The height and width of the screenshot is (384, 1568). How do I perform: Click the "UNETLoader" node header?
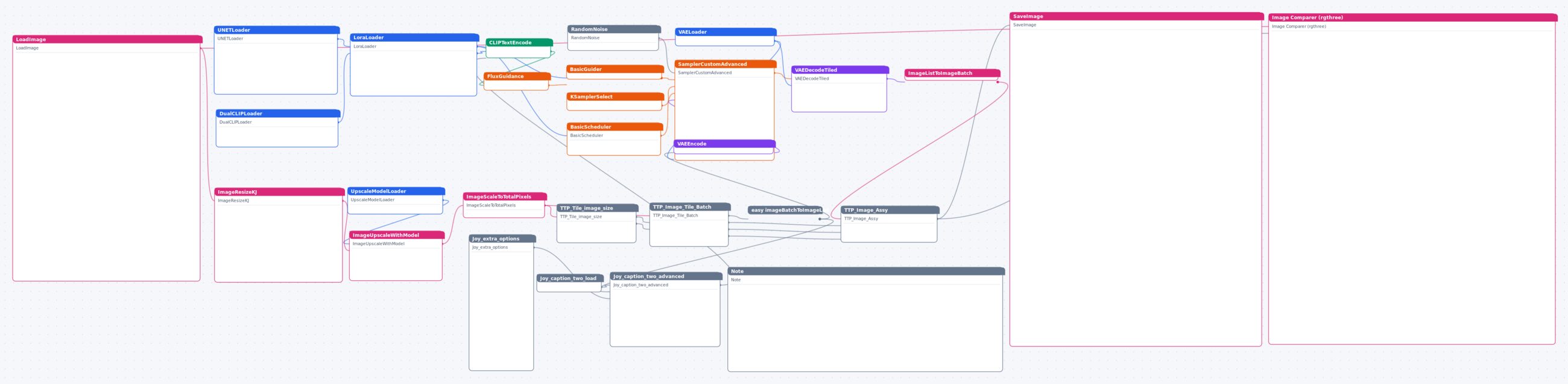(276, 30)
